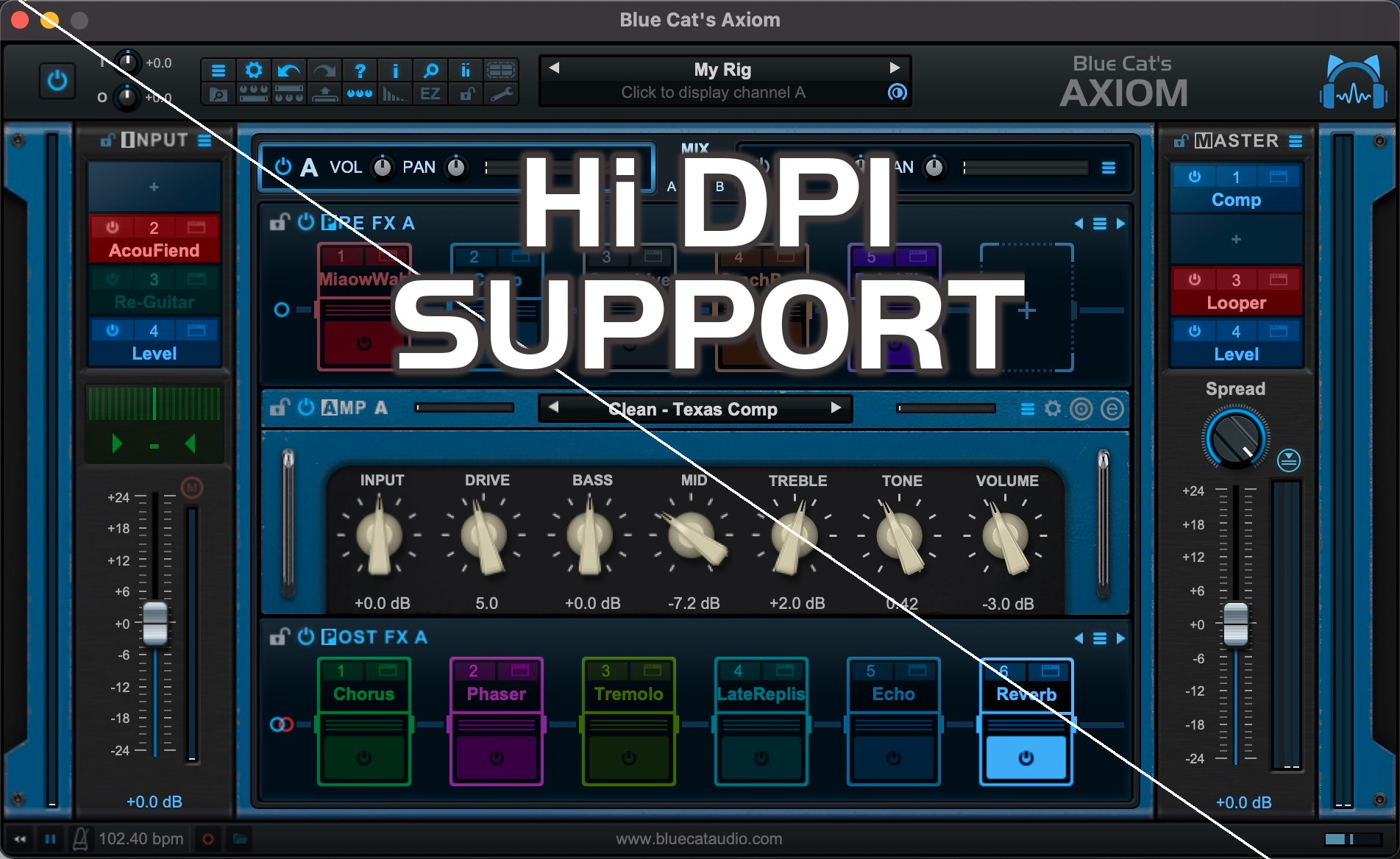Click the metronome icon in the status bar
1400x859 pixels.
pos(80,838)
